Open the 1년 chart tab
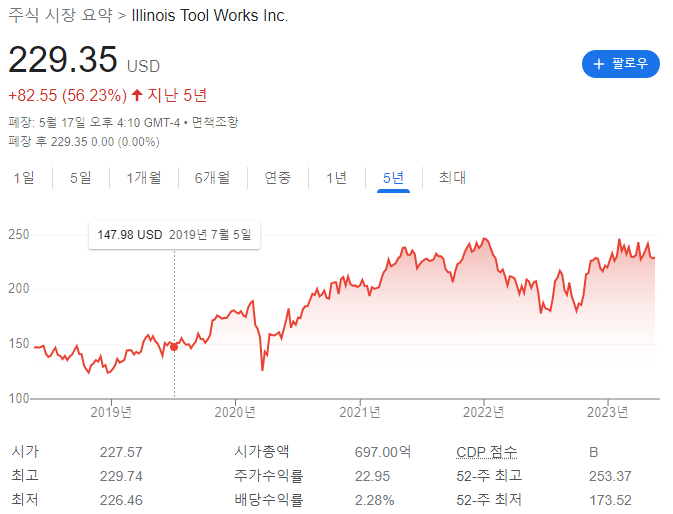This screenshot has height=514, width=673. point(336,177)
